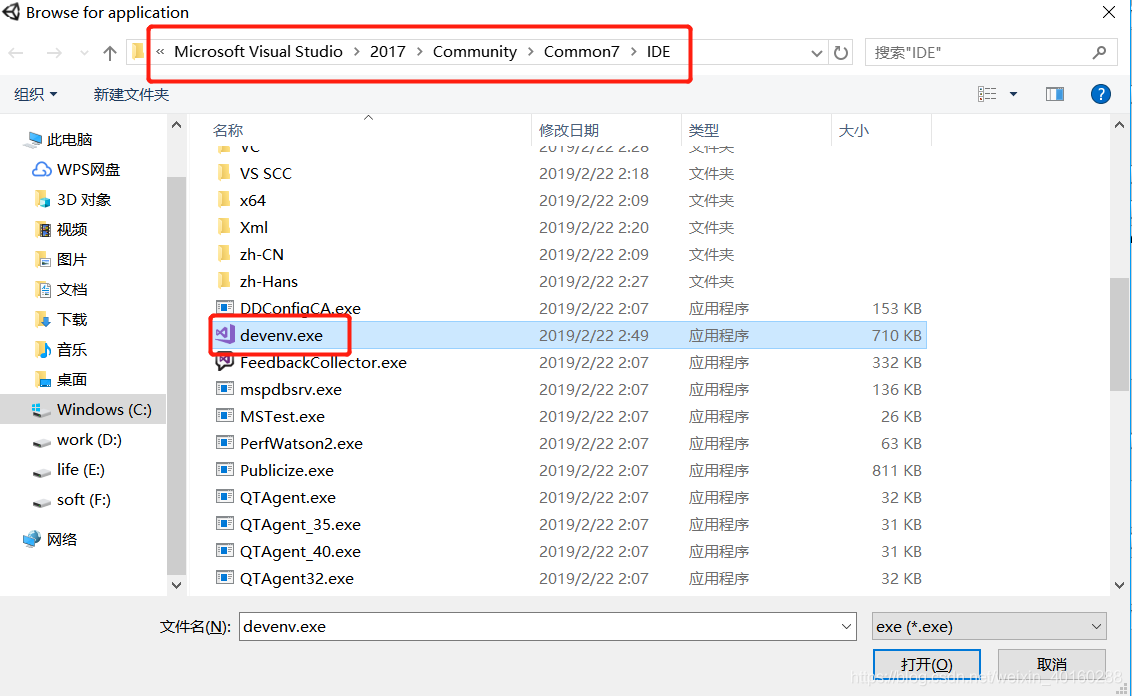Select mspdbsrv.exe file
This screenshot has height=696, width=1132.
291,390
